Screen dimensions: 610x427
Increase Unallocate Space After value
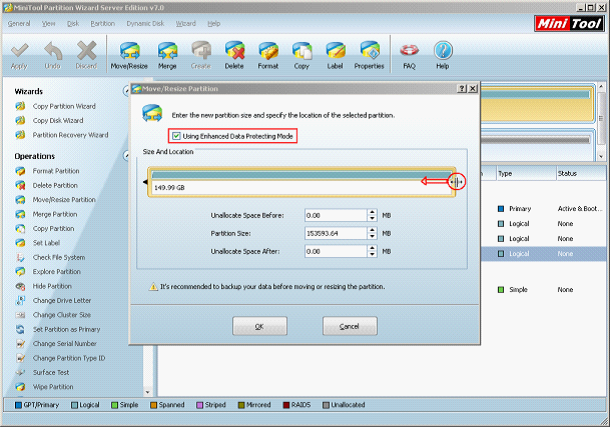click(372, 248)
